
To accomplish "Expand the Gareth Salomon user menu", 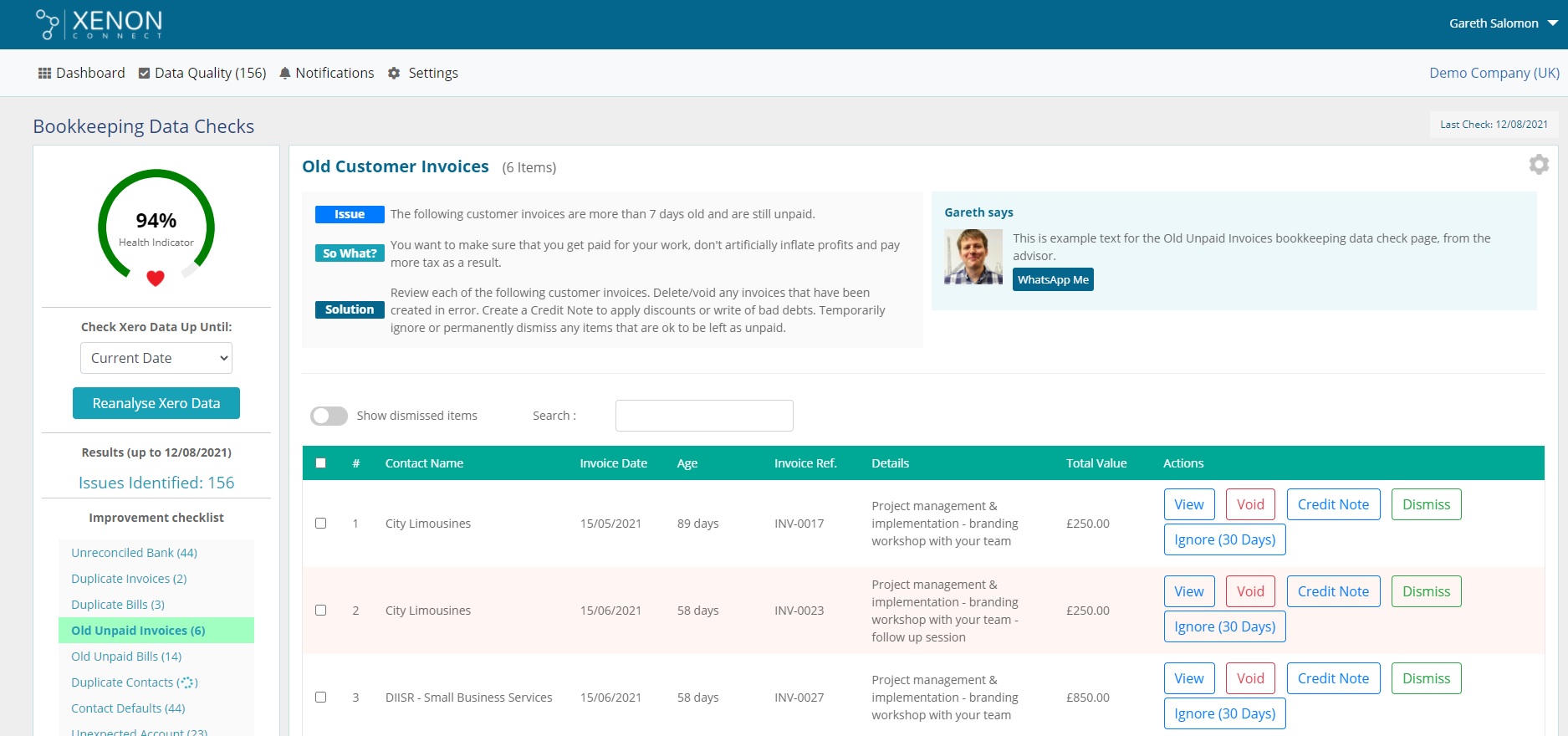I will (x=1503, y=23).
